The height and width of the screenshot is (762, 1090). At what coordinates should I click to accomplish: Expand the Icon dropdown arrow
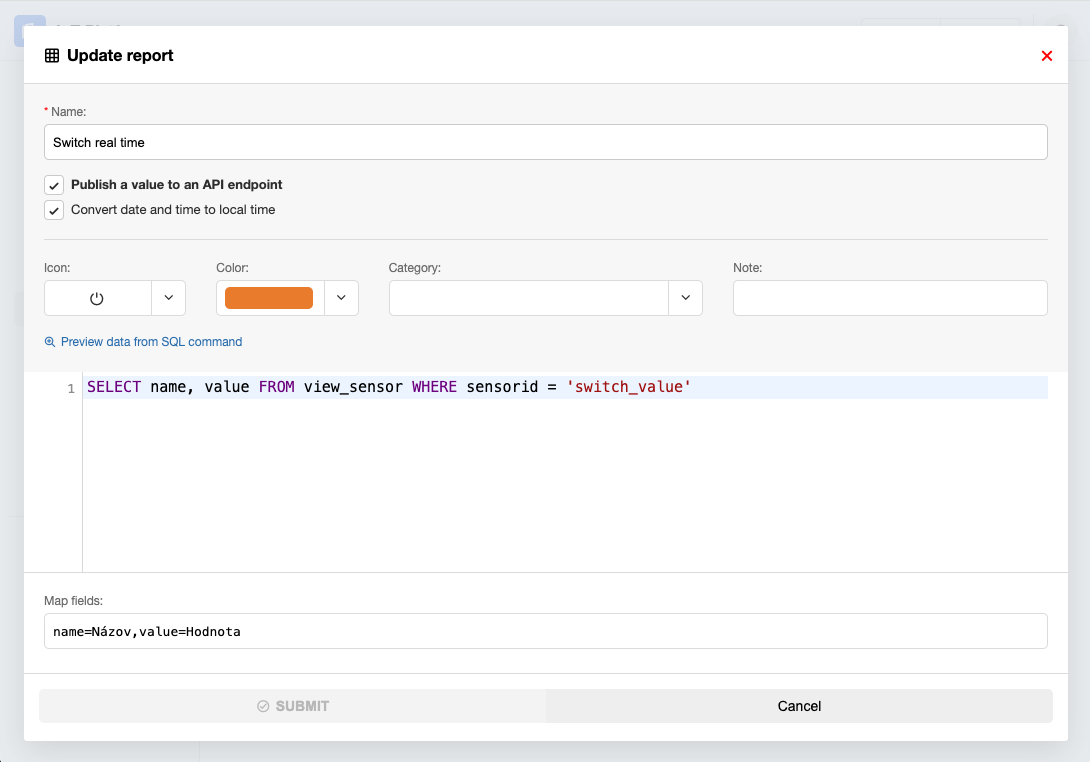pos(168,298)
